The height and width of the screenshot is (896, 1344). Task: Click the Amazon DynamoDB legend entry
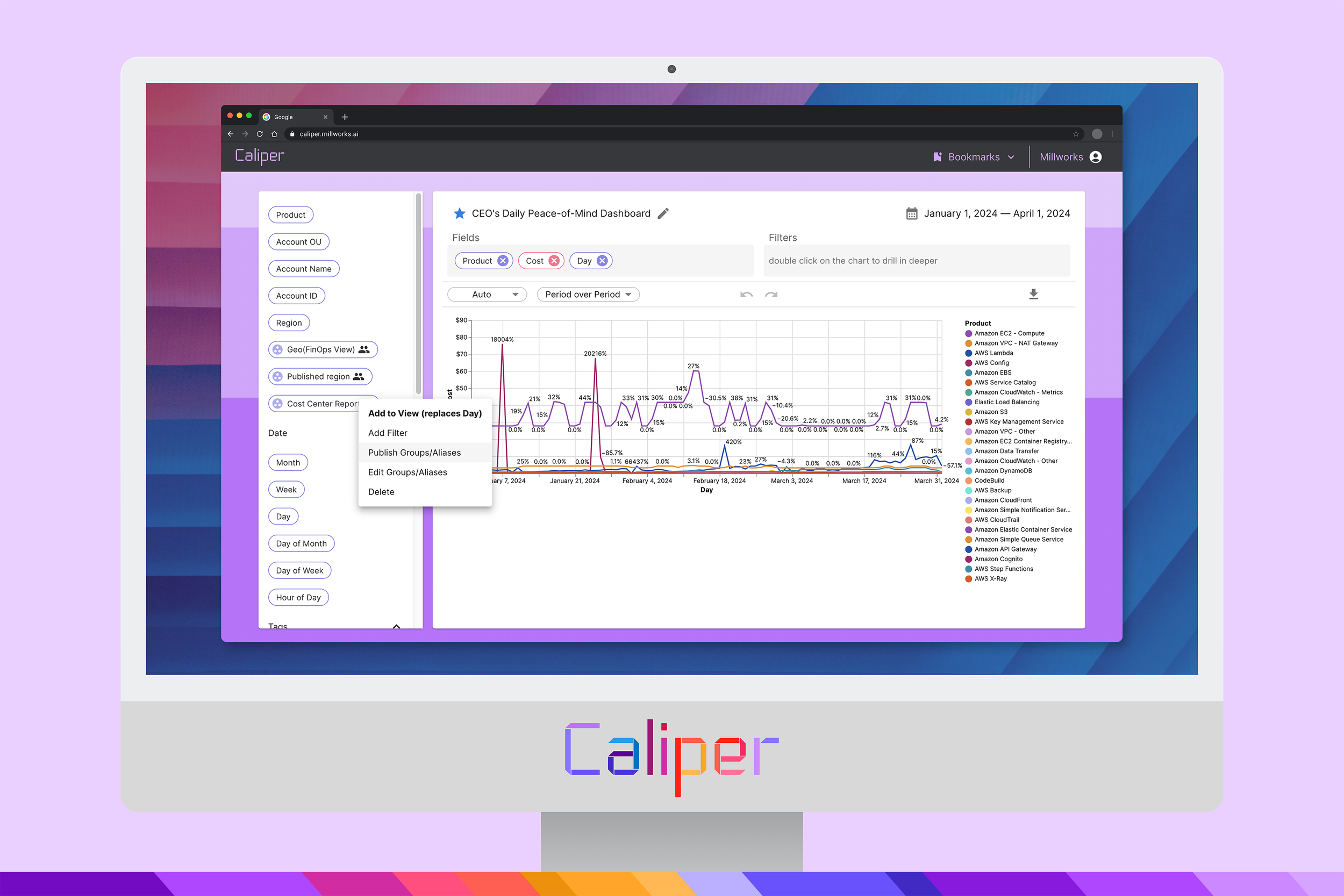(x=999, y=471)
